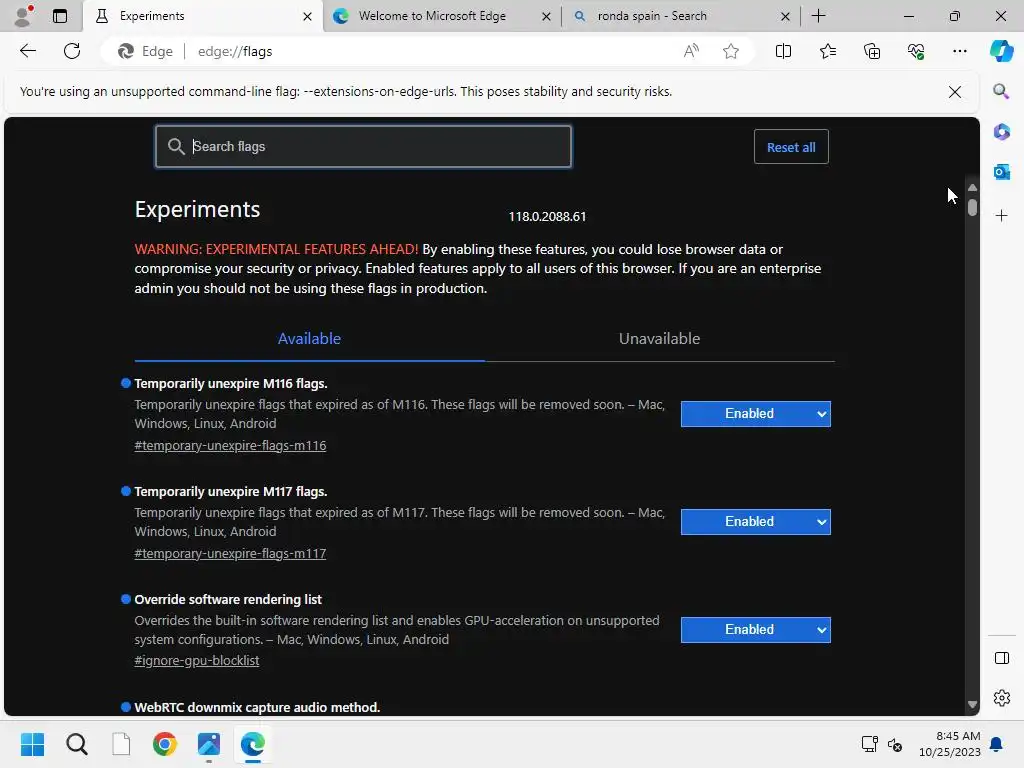
Task: Open the Copilot sidebar icon
Action: tap(1002, 51)
